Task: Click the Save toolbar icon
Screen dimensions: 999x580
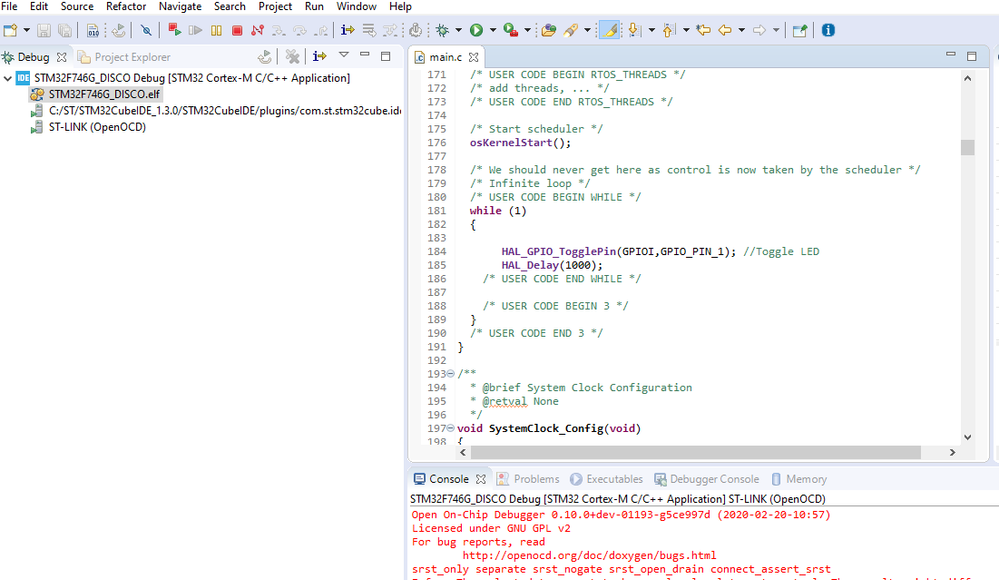Action: point(43,30)
